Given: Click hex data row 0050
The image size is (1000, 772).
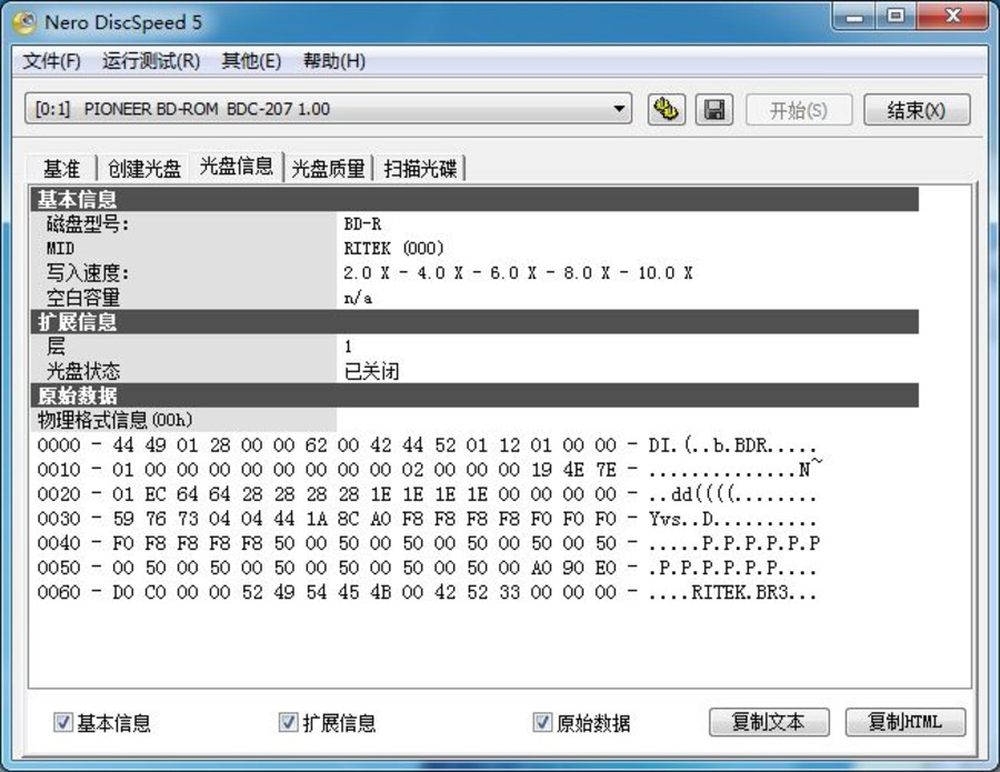Looking at the screenshot, I should tap(427, 567).
